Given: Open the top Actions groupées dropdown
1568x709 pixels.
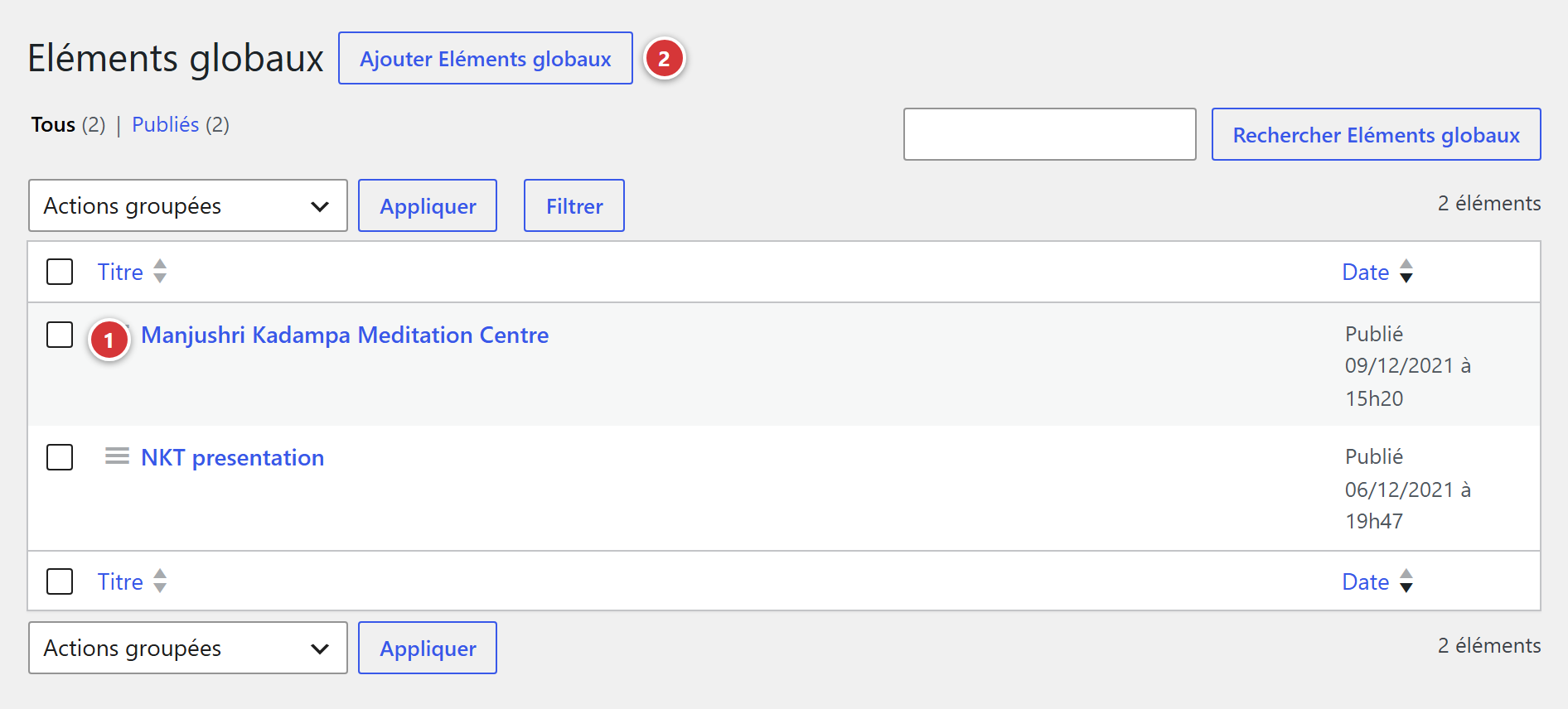Looking at the screenshot, I should point(188,205).
